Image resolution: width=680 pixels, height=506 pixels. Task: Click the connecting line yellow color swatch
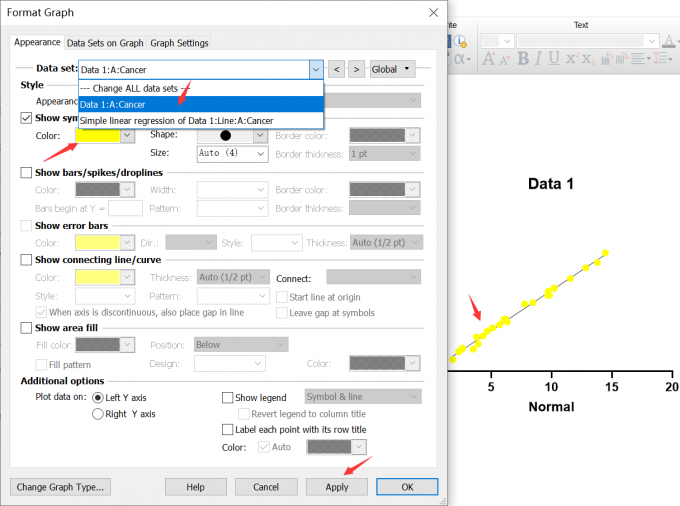pyautogui.click(x=98, y=277)
